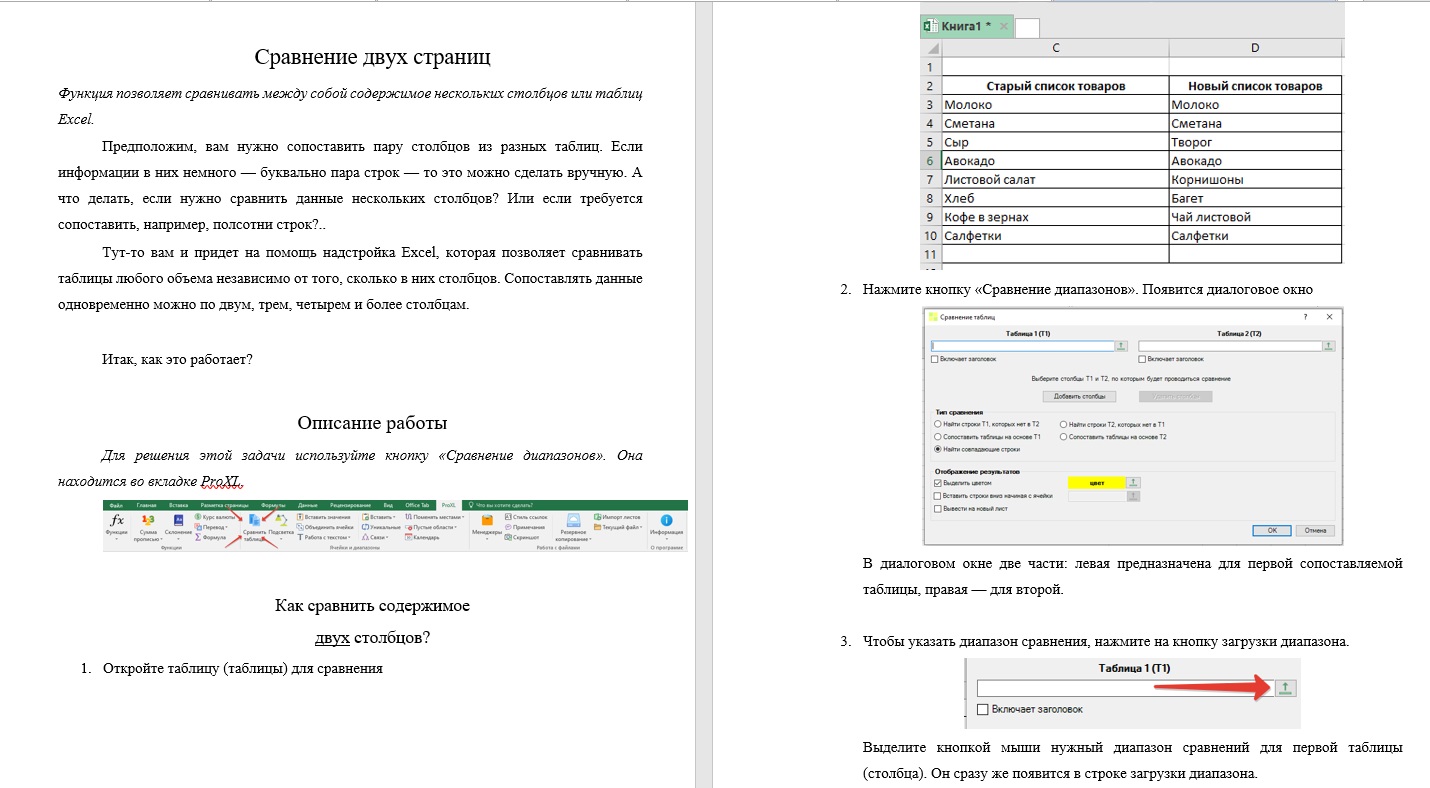Uncheck the Выделить цветом checkbox
The image size is (1430, 788).
click(x=937, y=482)
